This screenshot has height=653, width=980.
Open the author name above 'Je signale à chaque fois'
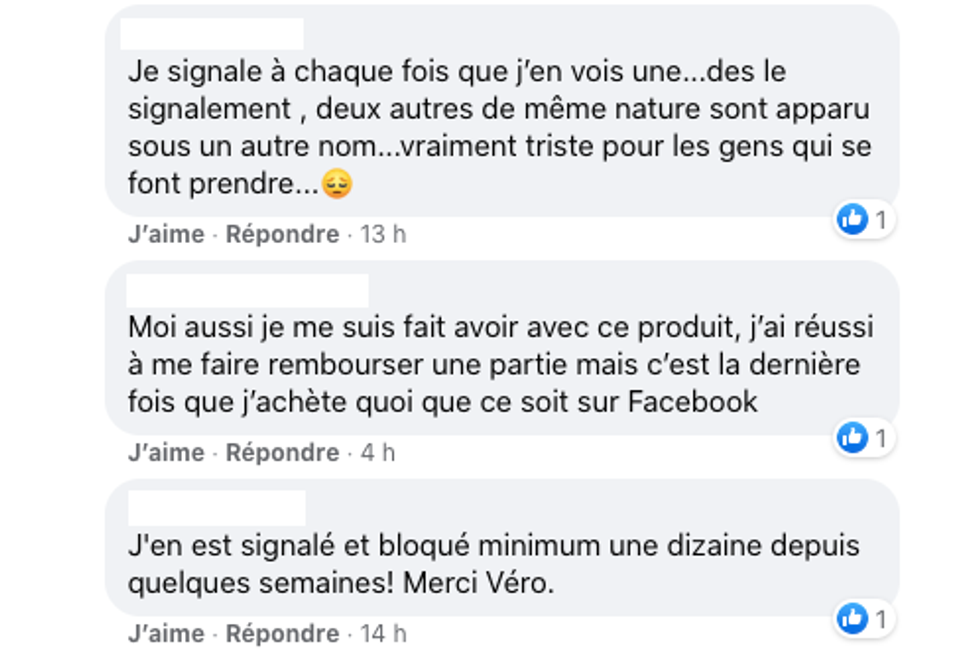click(211, 33)
